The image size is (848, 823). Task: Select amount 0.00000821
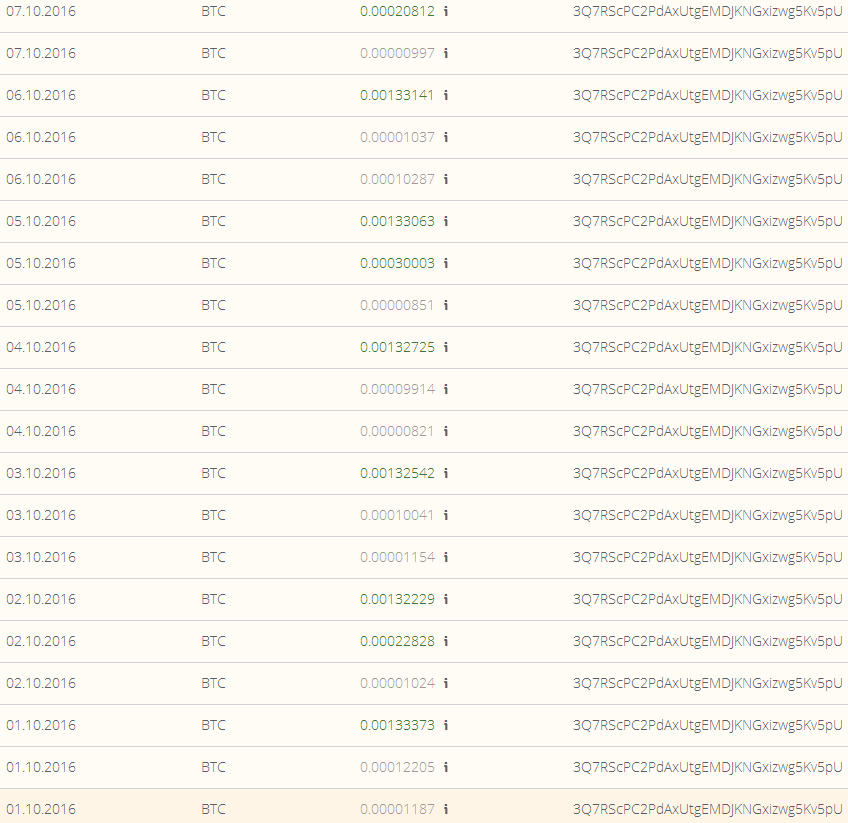tap(397, 431)
